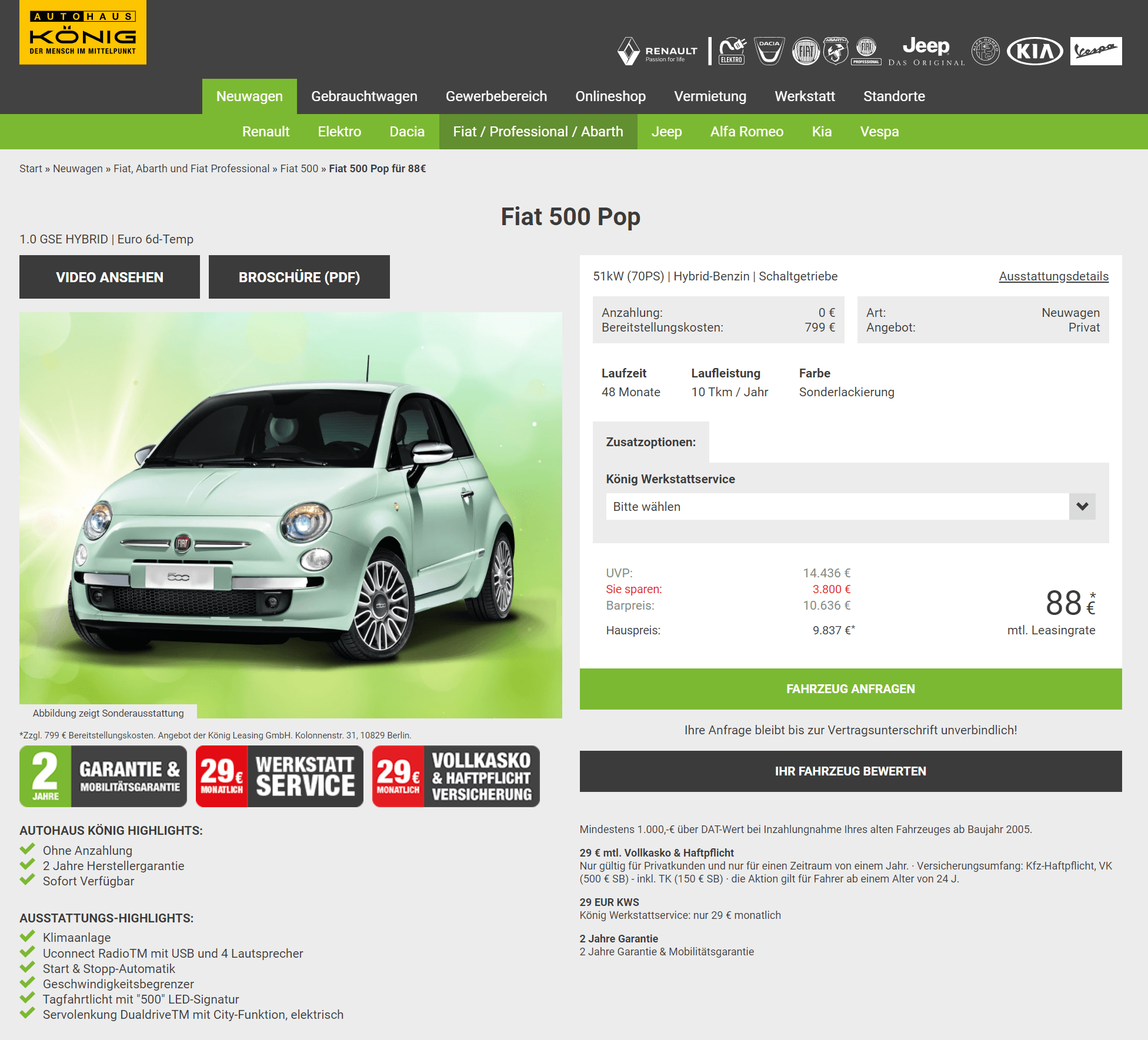Viewport: 1148px width, 1040px height.
Task: Open the Standorte menu item
Action: point(894,96)
